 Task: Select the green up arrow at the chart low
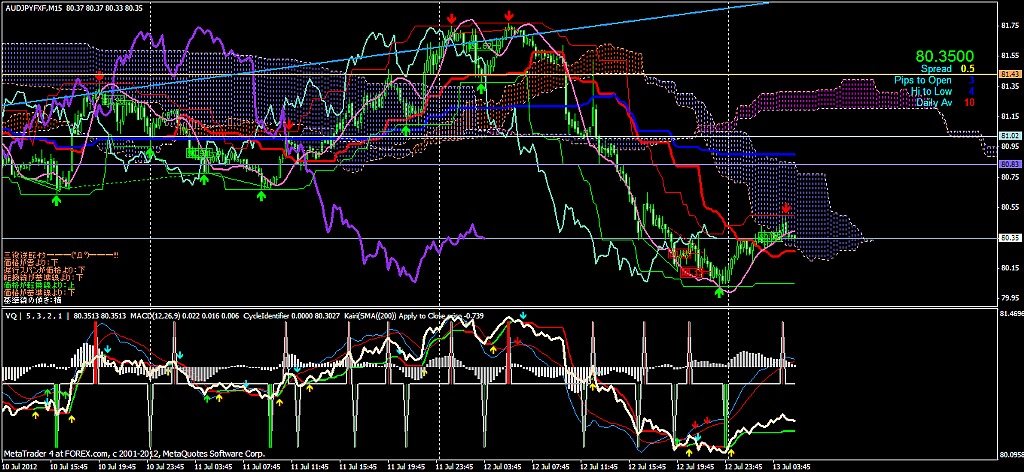pos(719,292)
